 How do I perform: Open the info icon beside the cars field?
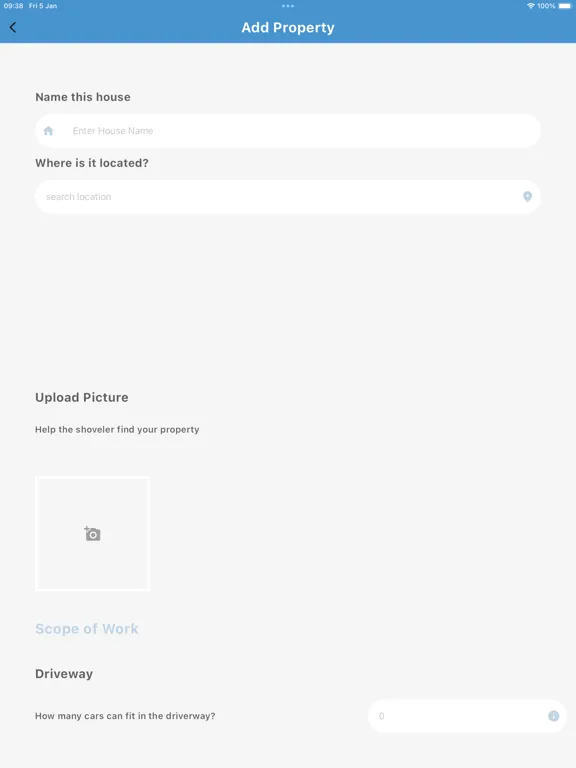553,716
